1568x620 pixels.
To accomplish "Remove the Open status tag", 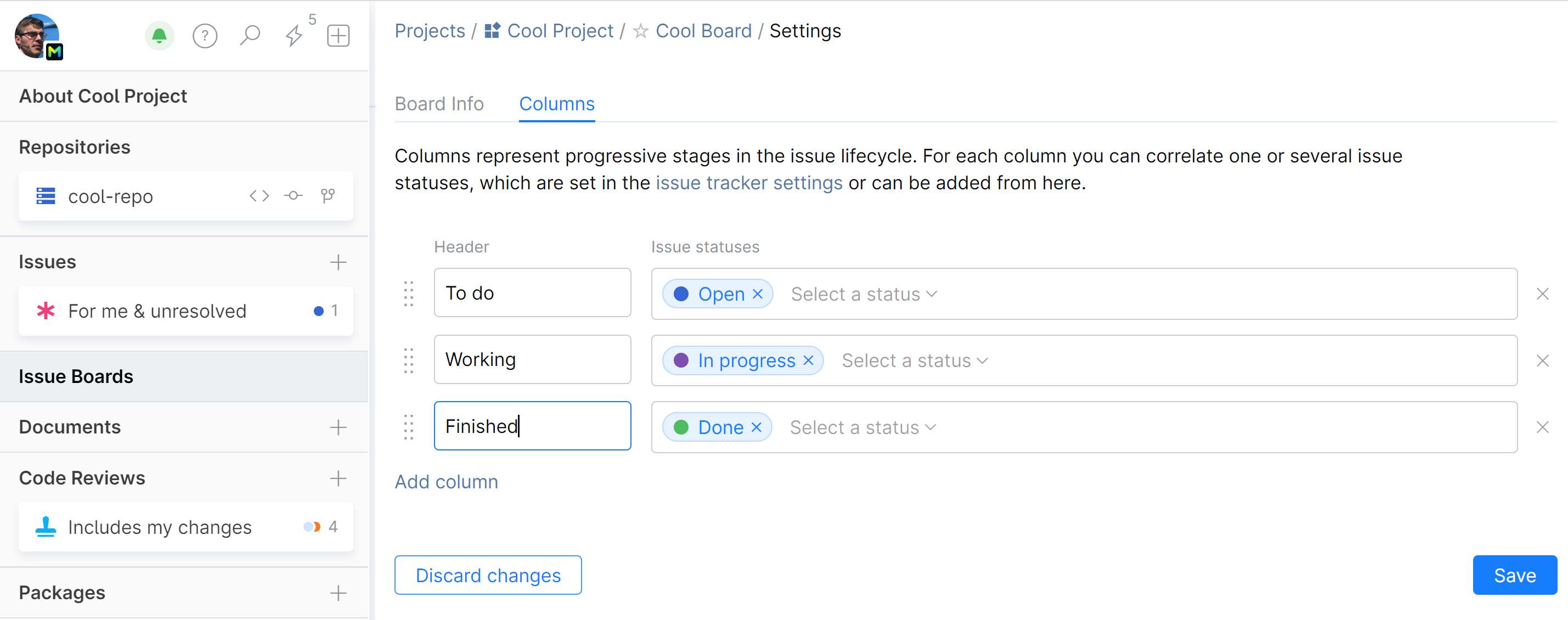I will pos(757,294).
